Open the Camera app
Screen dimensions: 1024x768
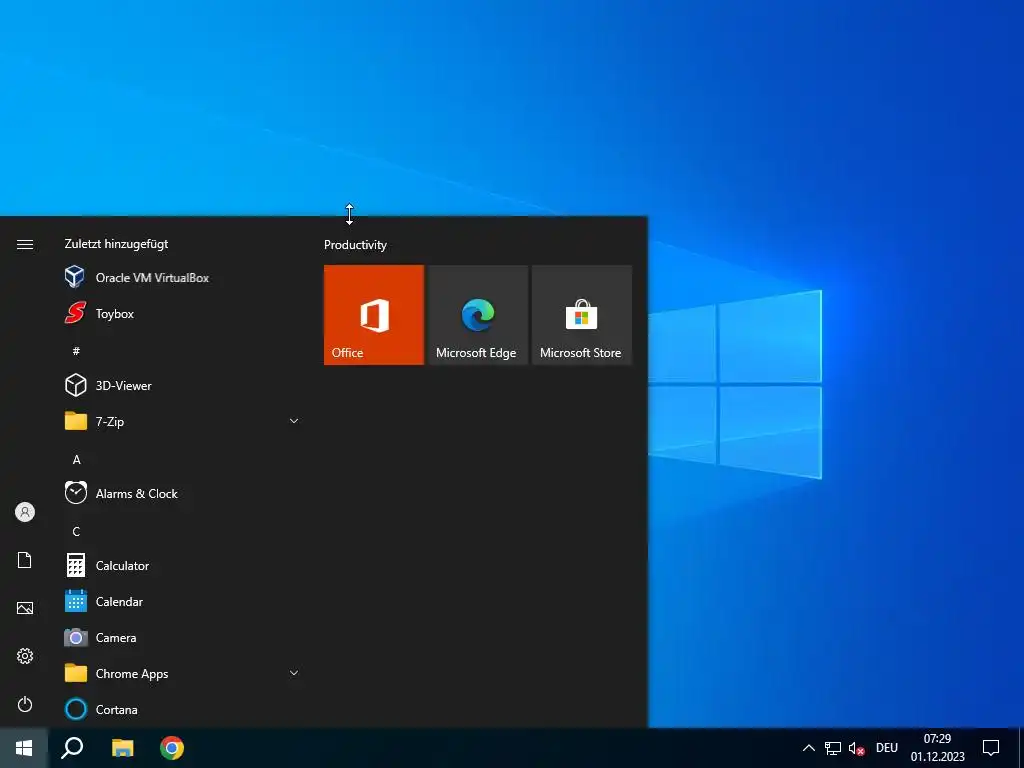pos(182,637)
